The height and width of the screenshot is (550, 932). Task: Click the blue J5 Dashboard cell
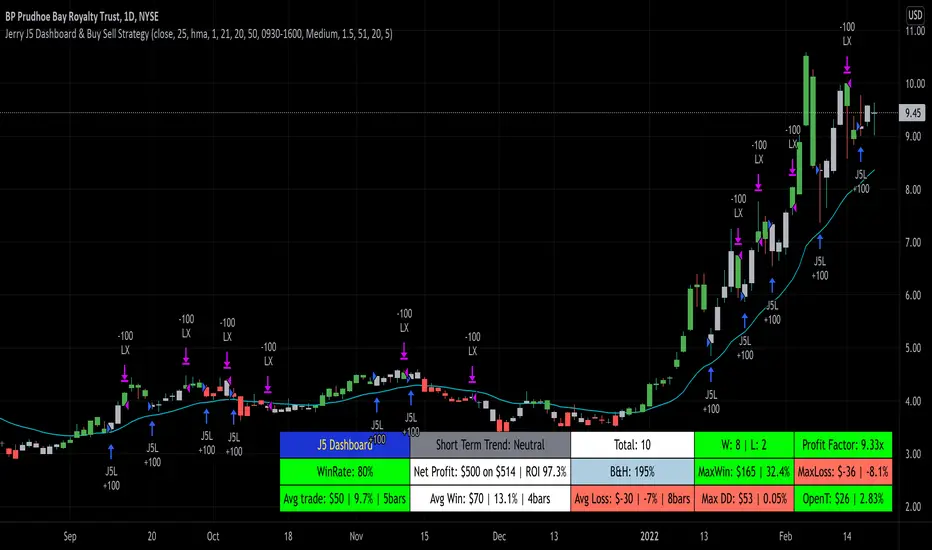[x=345, y=445]
